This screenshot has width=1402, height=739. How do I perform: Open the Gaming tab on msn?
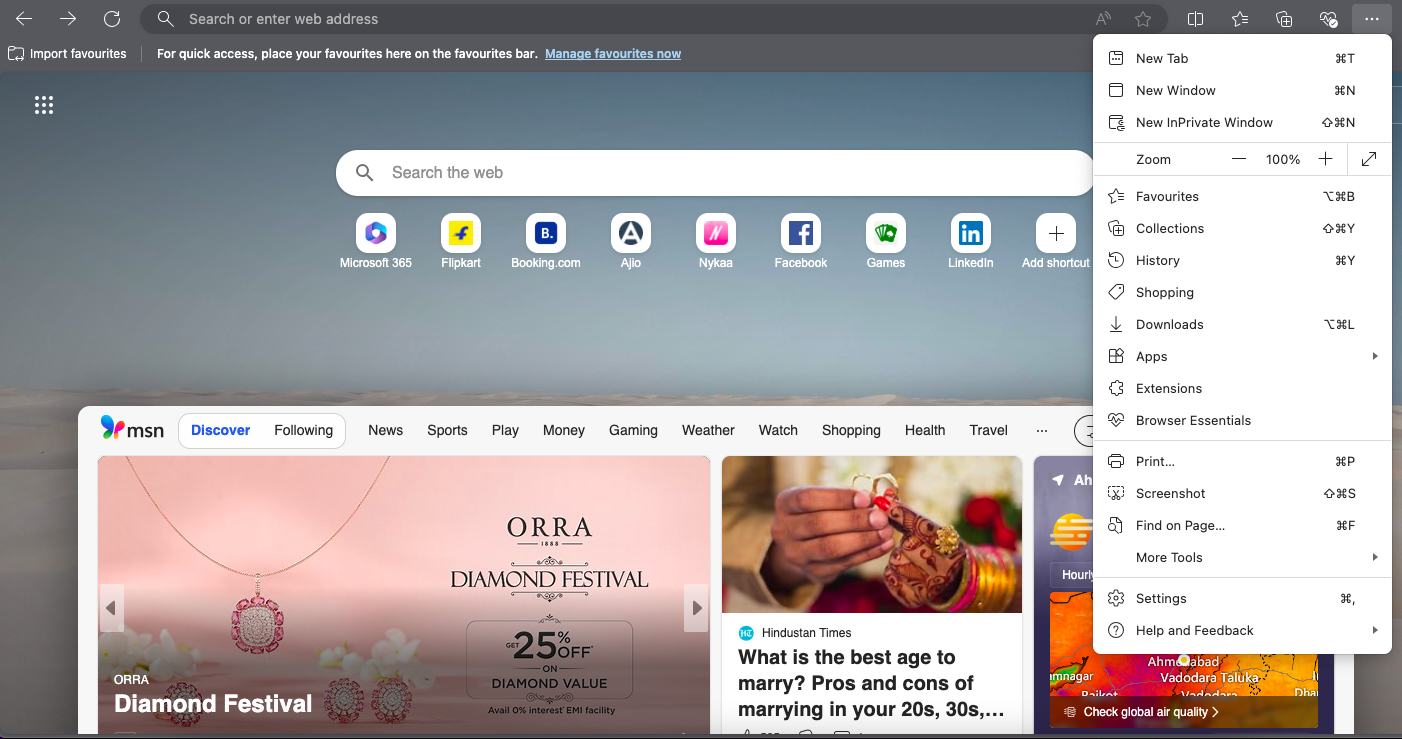click(633, 430)
